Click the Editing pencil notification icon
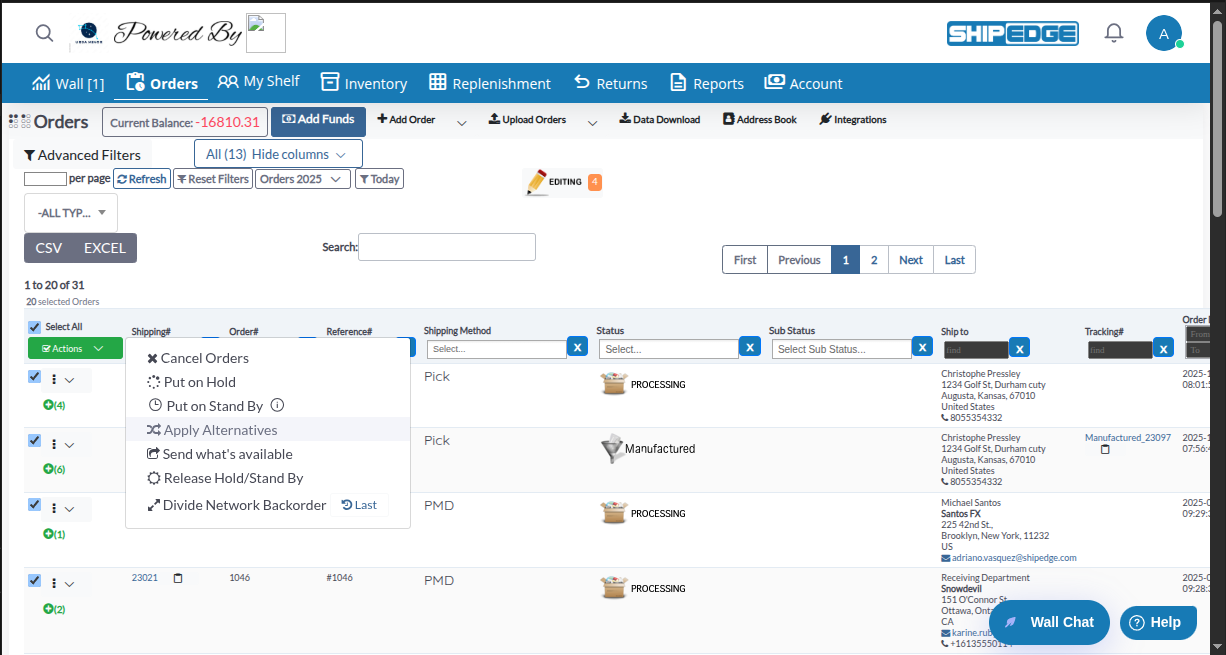Image resolution: width=1226 pixels, height=655 pixels. 537,181
